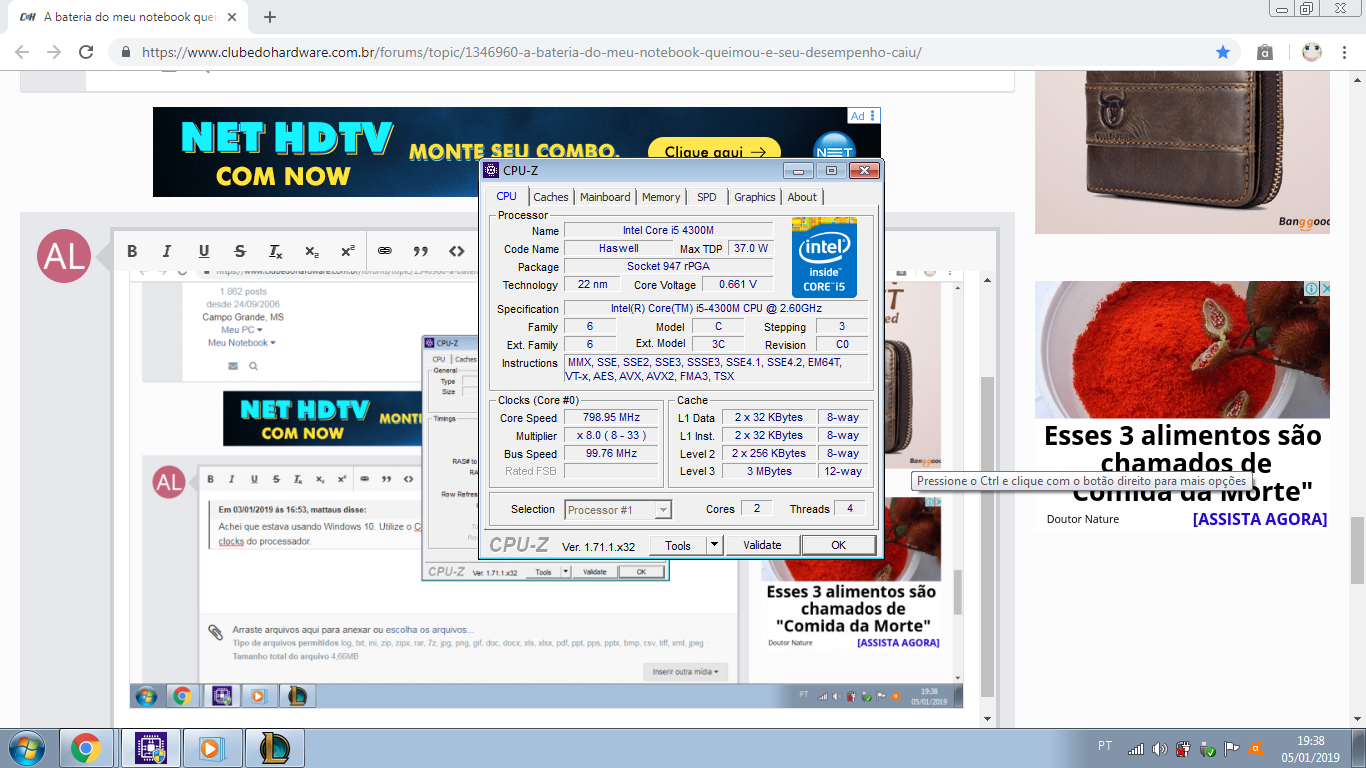Click OK in the front CPU-Z window
Screen dimensions: 1366x768
point(838,545)
